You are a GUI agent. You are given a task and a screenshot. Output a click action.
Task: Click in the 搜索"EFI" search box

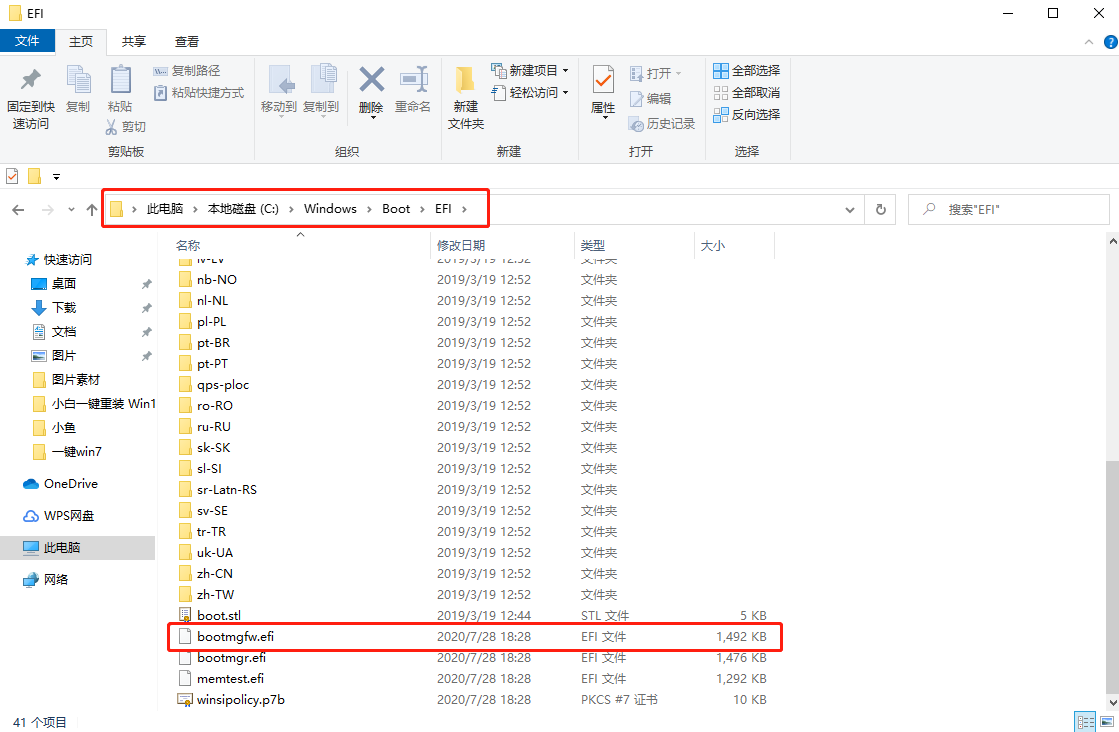1008,210
